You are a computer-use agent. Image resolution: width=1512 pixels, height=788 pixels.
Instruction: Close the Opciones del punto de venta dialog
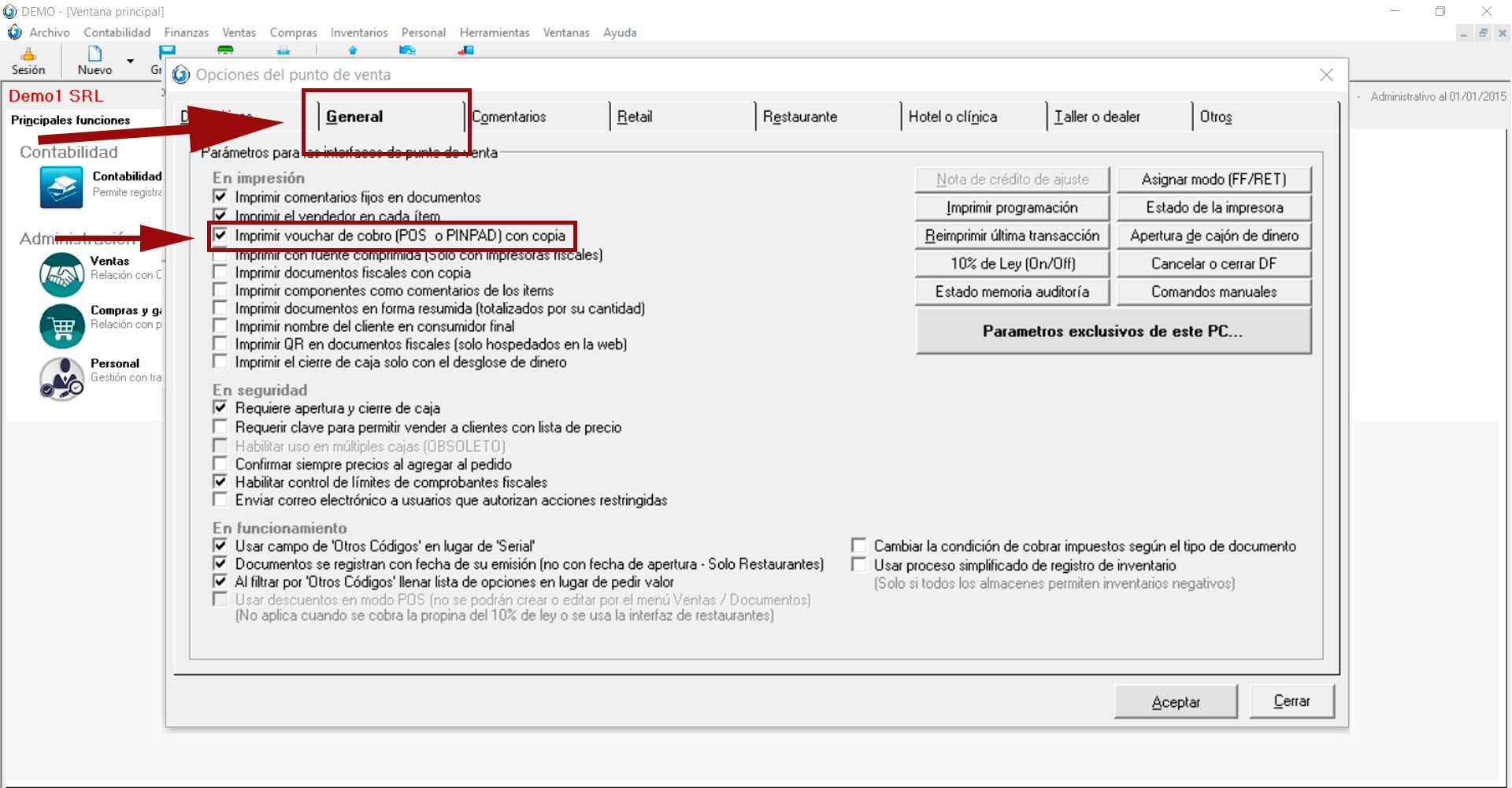coord(1326,75)
